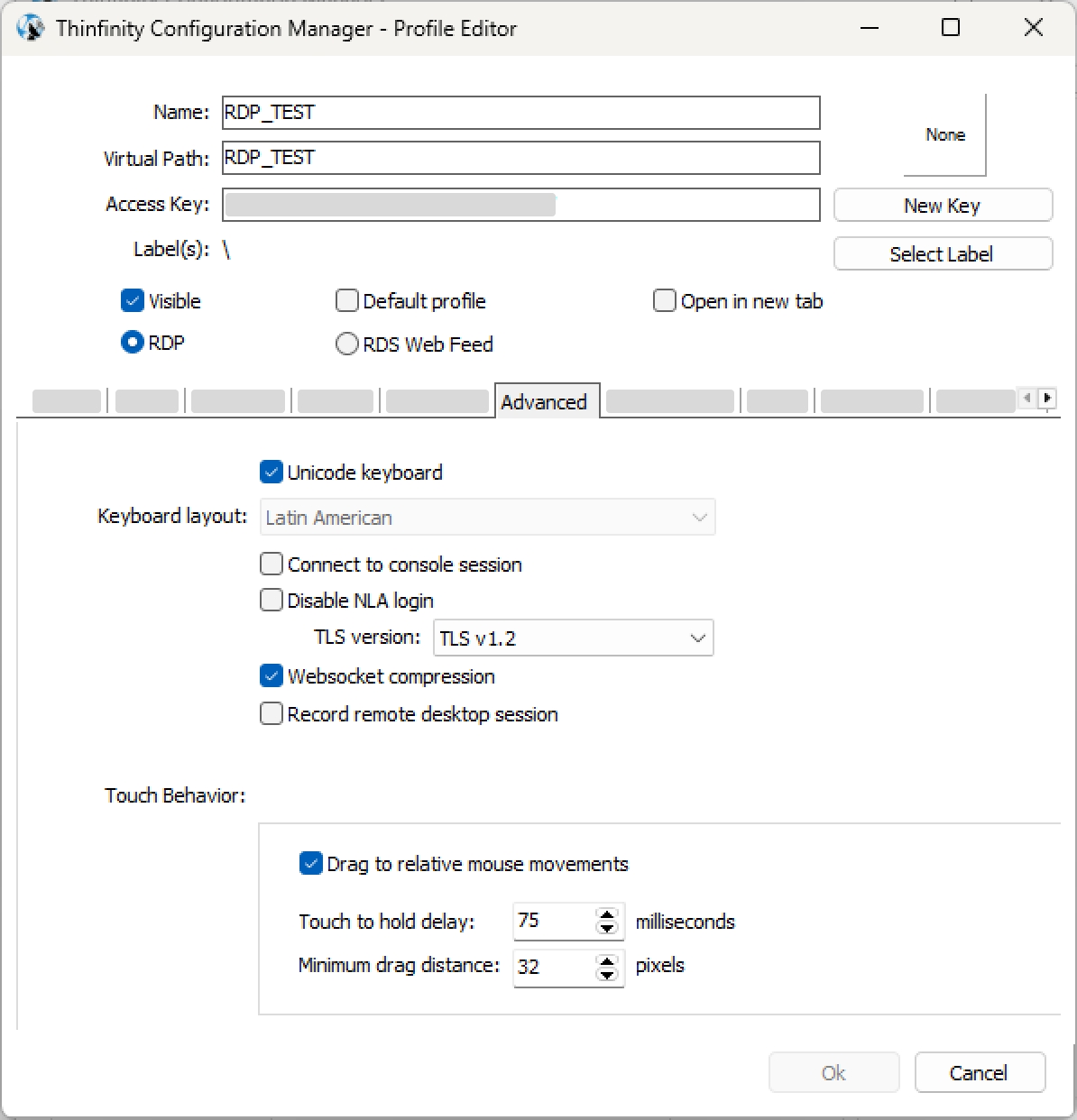Decrease the Minimum drag distance value
The image size is (1077, 1120).
[x=607, y=974]
